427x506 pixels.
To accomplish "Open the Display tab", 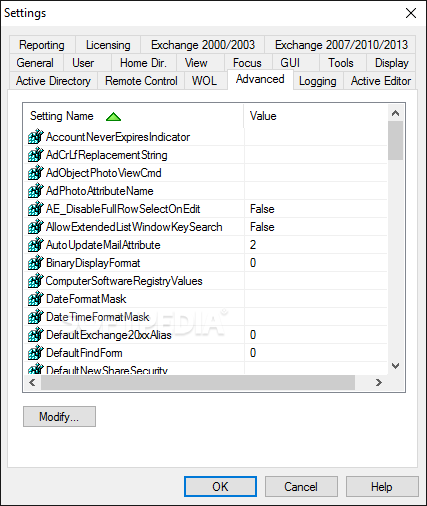I will point(392,63).
